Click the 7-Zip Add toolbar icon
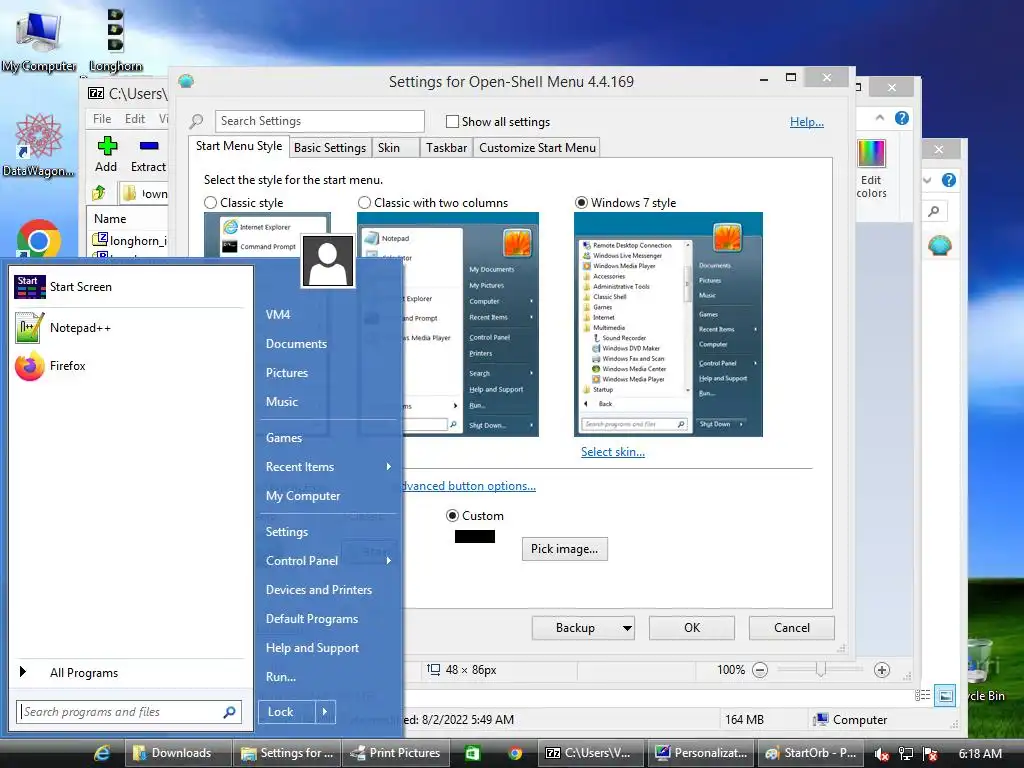 (x=106, y=154)
